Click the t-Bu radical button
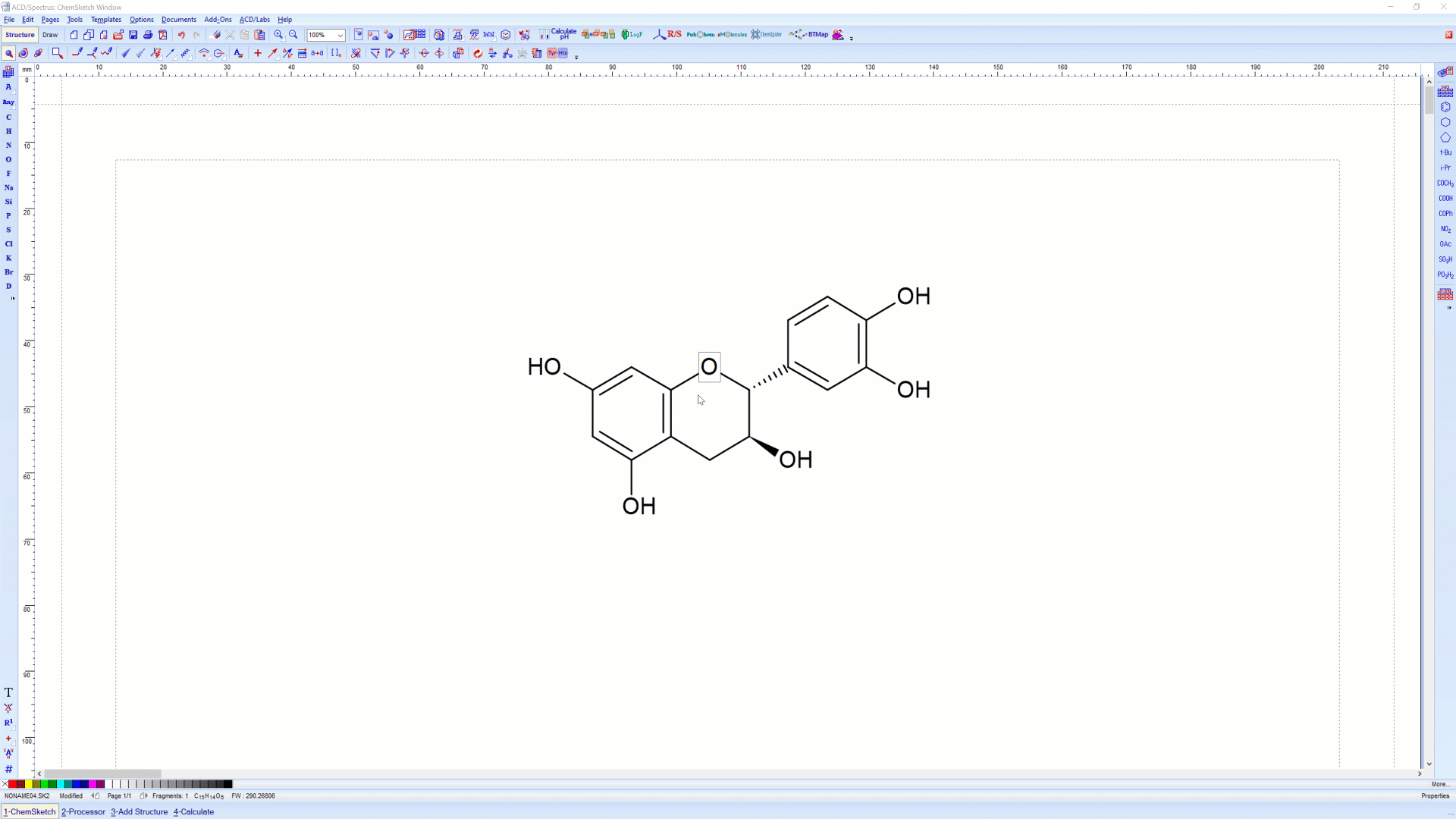Screen dimensions: 1456x819 pos(1445,152)
